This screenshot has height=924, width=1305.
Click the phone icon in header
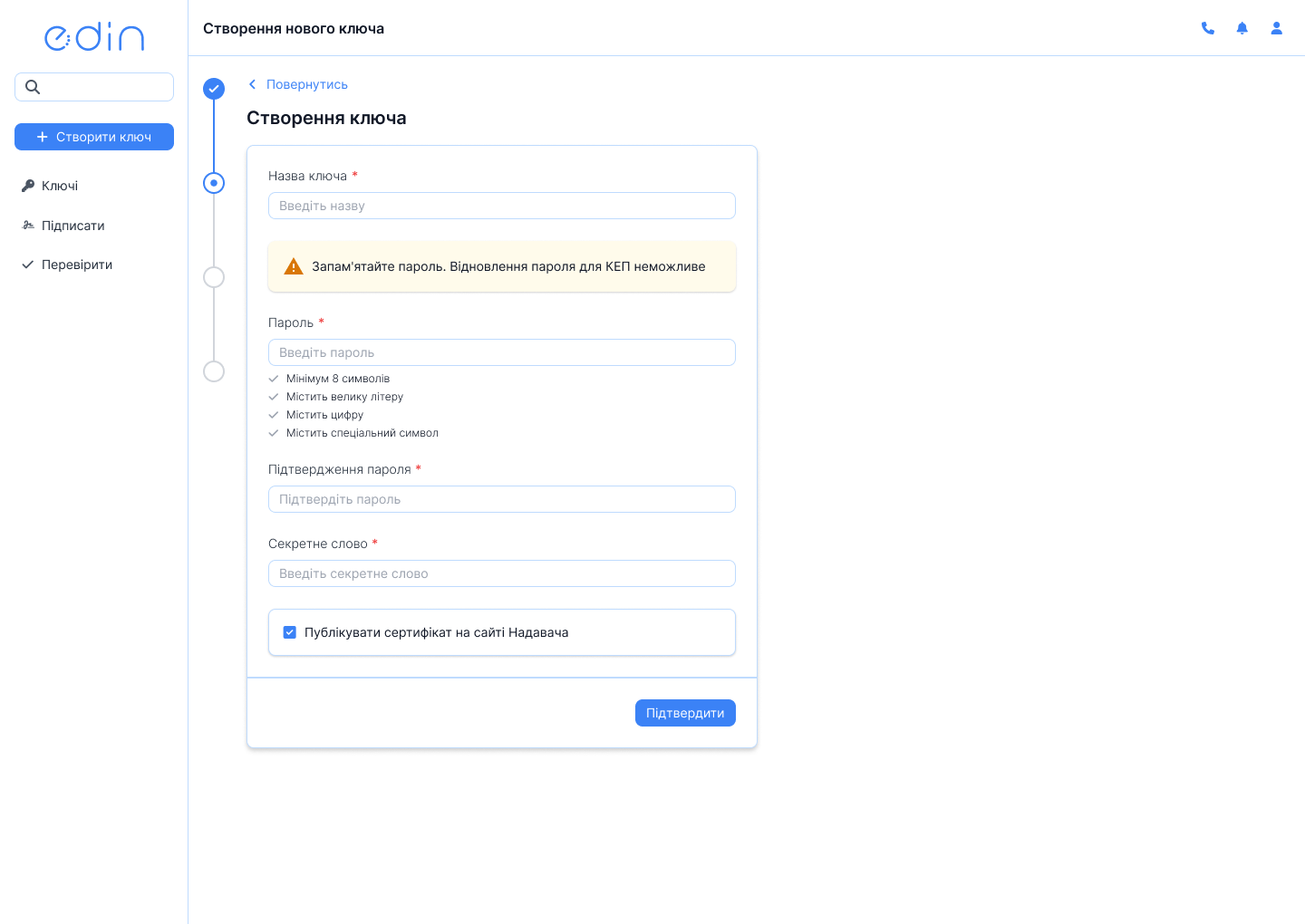pyautogui.click(x=1207, y=28)
